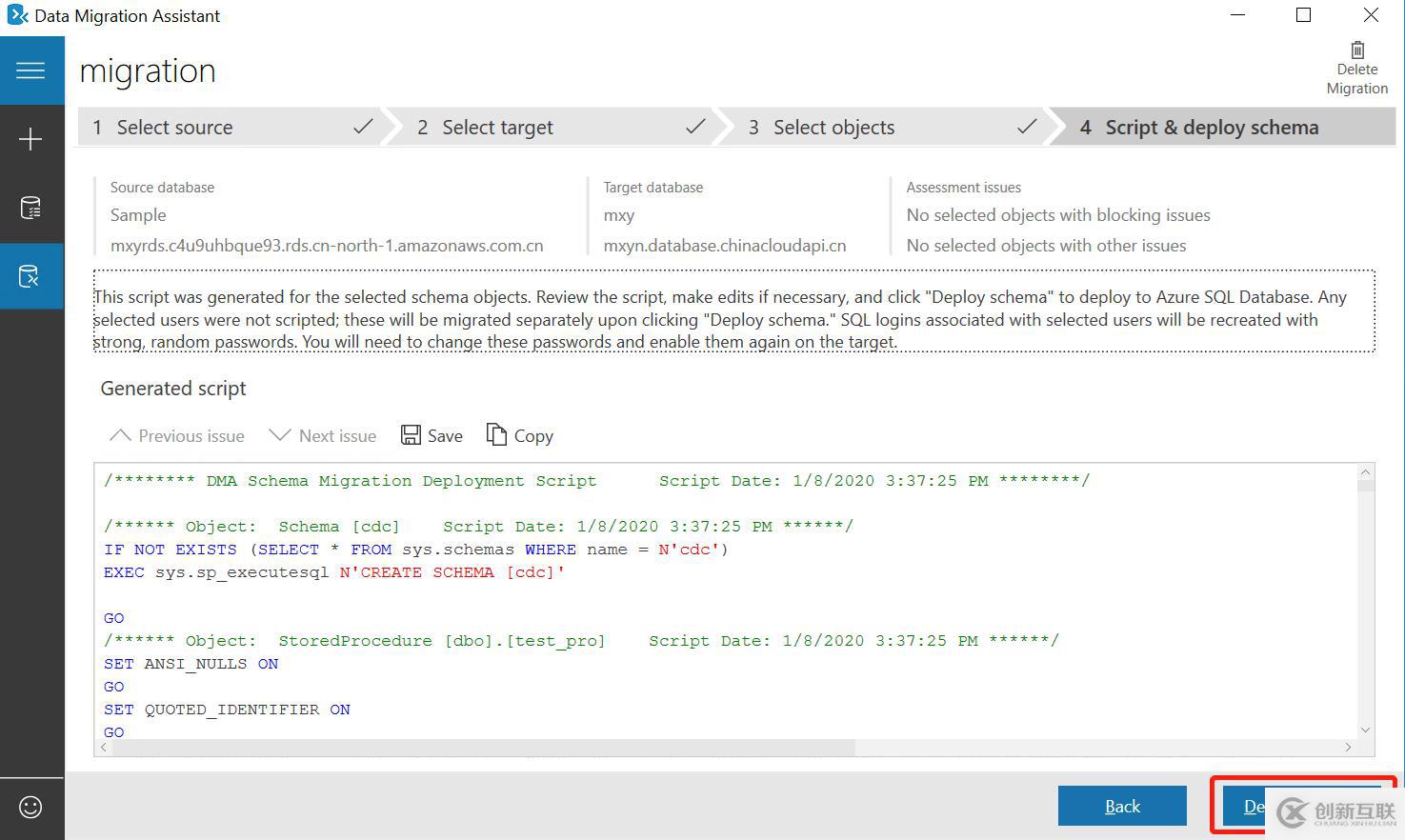Click the StoredProcedure [dbo].[test_pro] comment line
Viewport: 1405px width, 840px height.
582,641
